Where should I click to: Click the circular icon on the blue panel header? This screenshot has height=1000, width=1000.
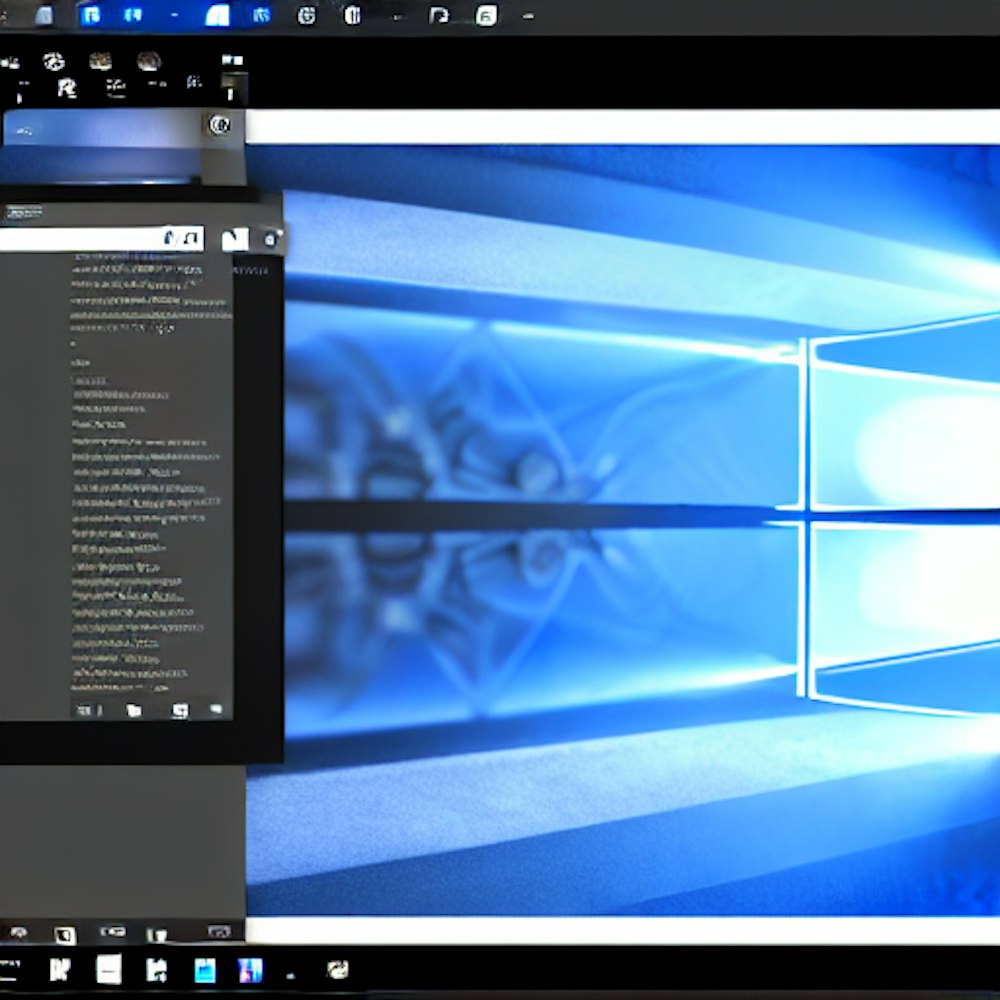[219, 125]
